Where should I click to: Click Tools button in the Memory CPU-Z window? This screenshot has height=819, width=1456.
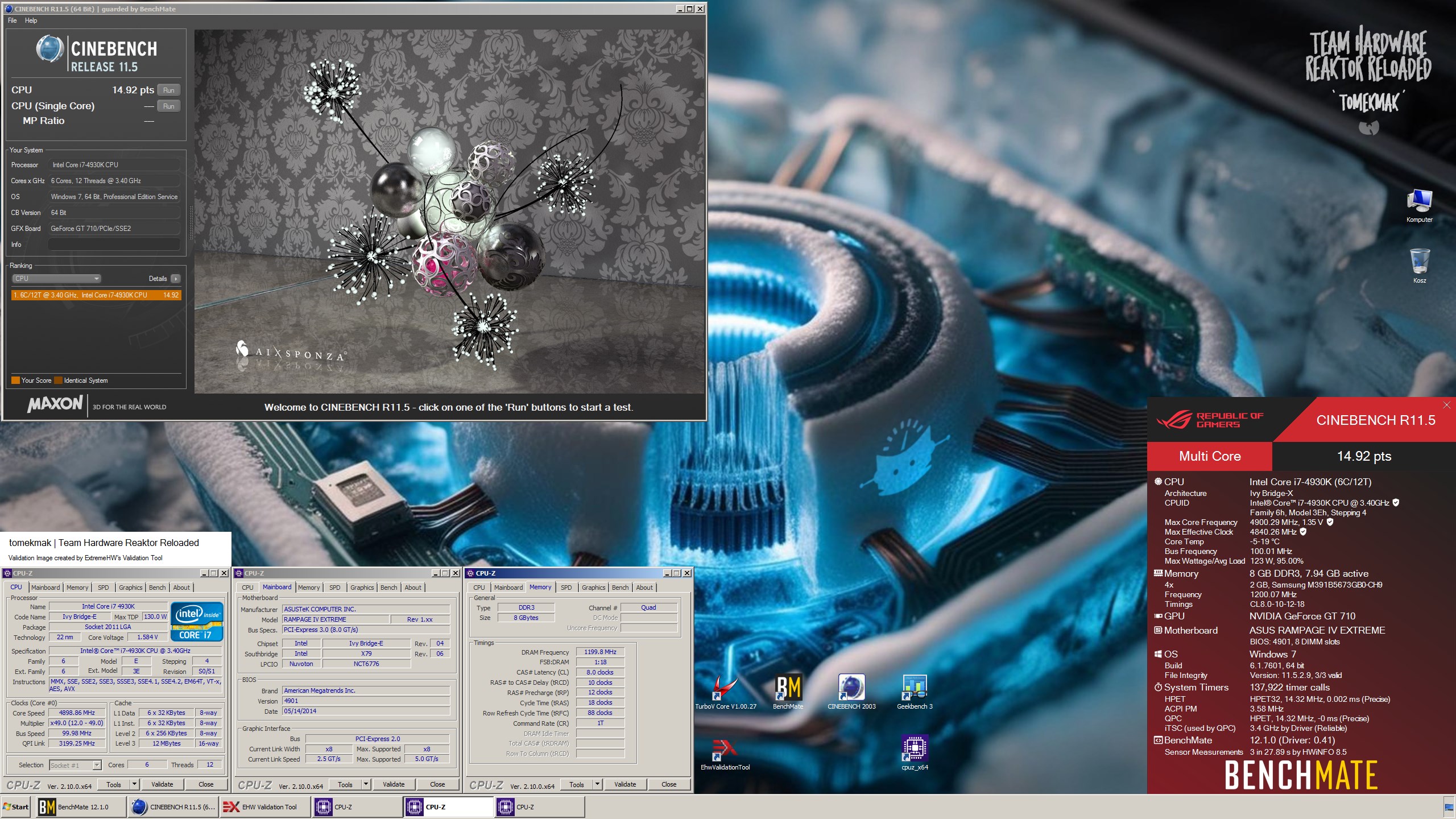(577, 784)
